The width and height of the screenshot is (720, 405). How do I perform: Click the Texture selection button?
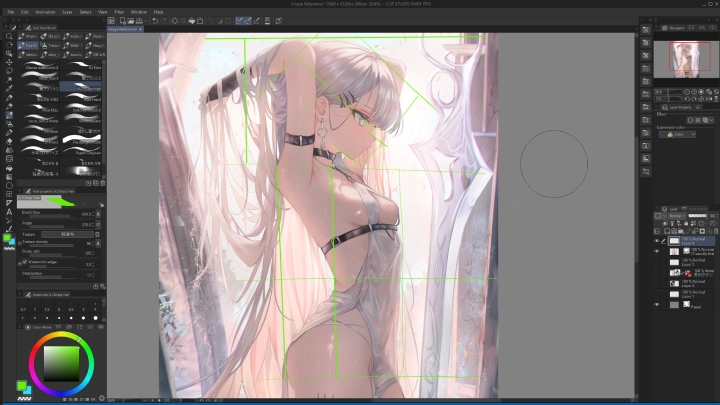[x=68, y=234]
